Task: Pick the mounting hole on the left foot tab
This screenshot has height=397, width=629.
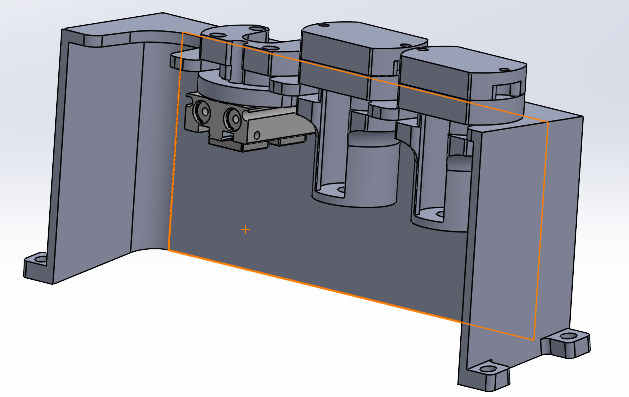Action: pyautogui.click(x=41, y=260)
